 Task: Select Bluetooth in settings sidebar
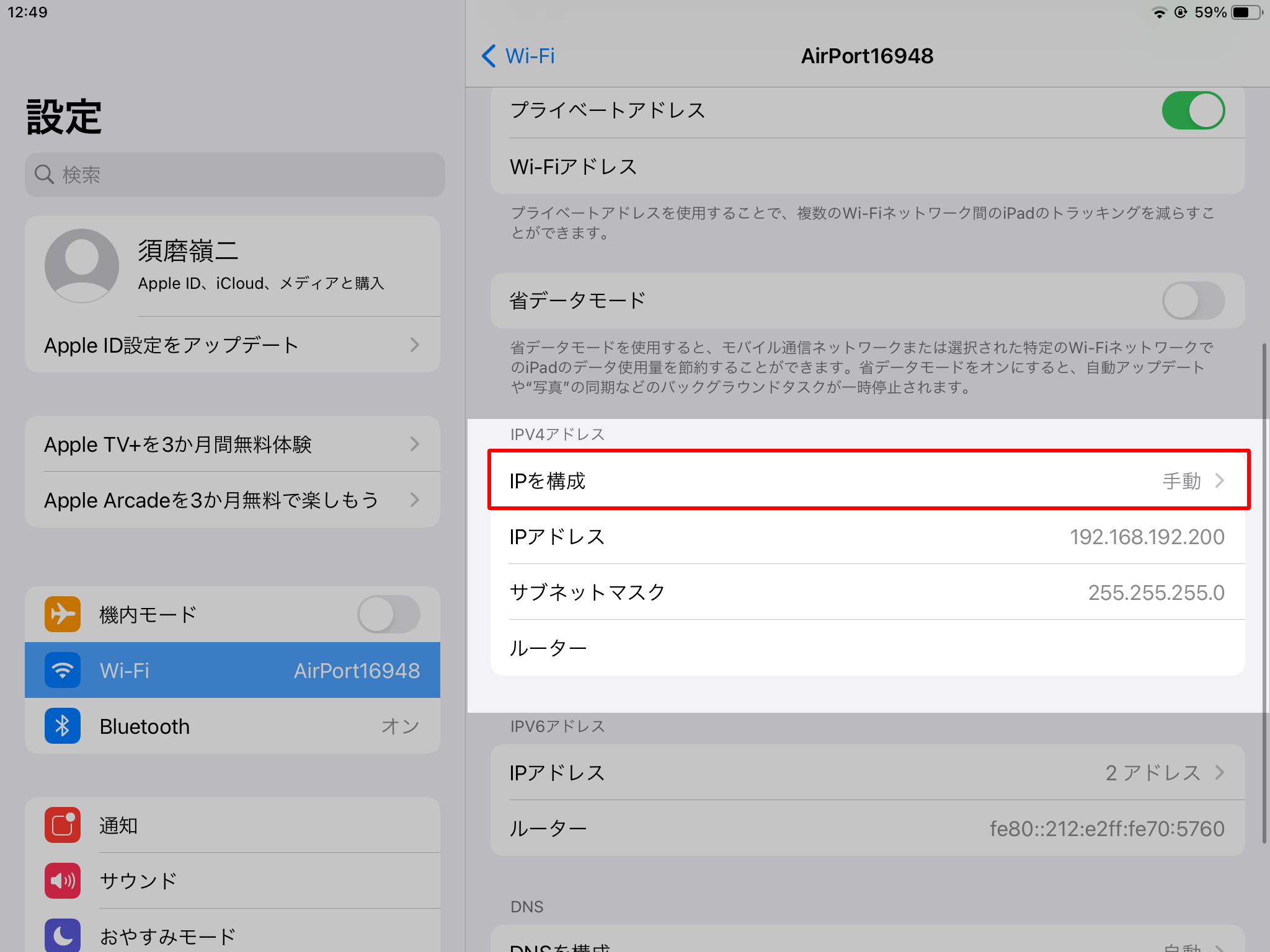[233, 726]
